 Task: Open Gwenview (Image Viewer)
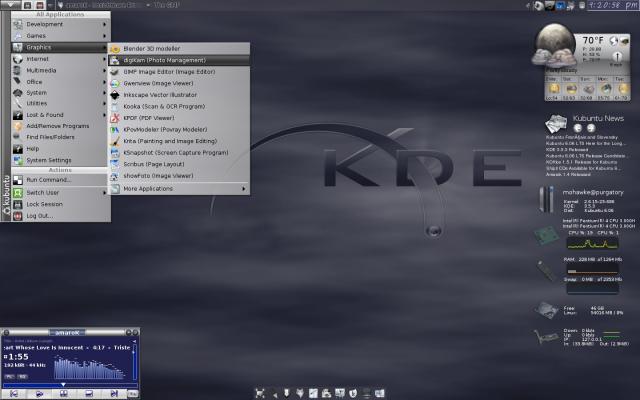[179, 83]
